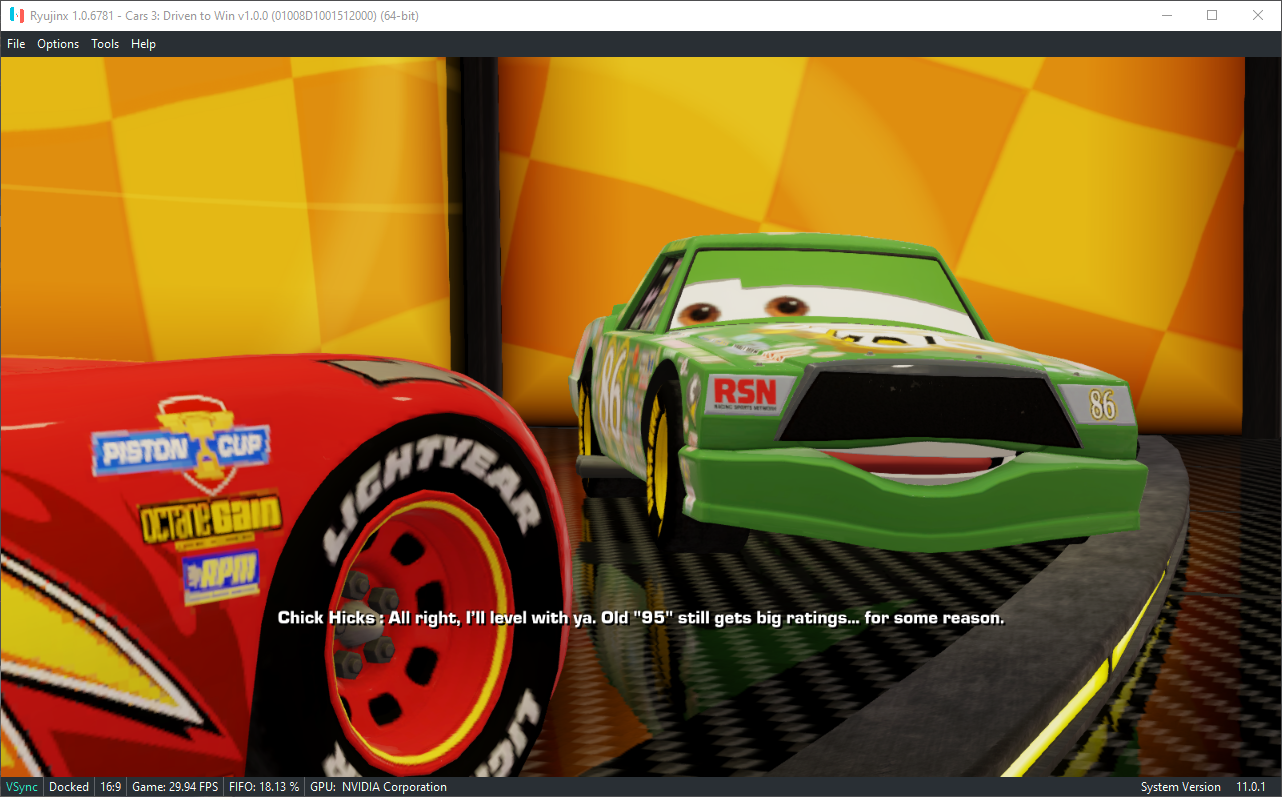This screenshot has height=797, width=1282.
Task: Close the Ryujinx window
Action: [x=1258, y=15]
